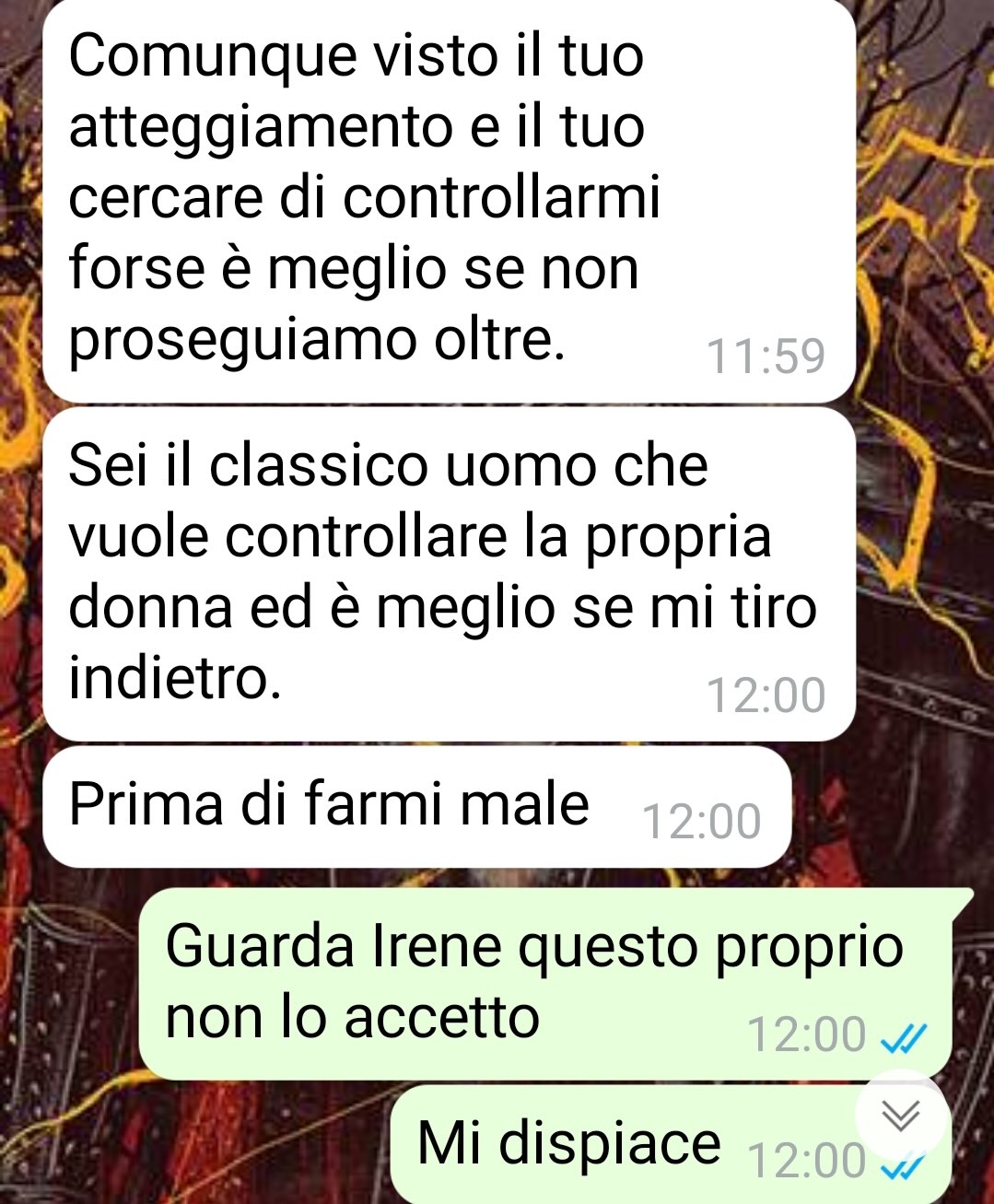Image resolution: width=994 pixels, height=1204 pixels.
Task: Tap the 12:00 timestamp under 'indietro.'
Action: tap(766, 696)
